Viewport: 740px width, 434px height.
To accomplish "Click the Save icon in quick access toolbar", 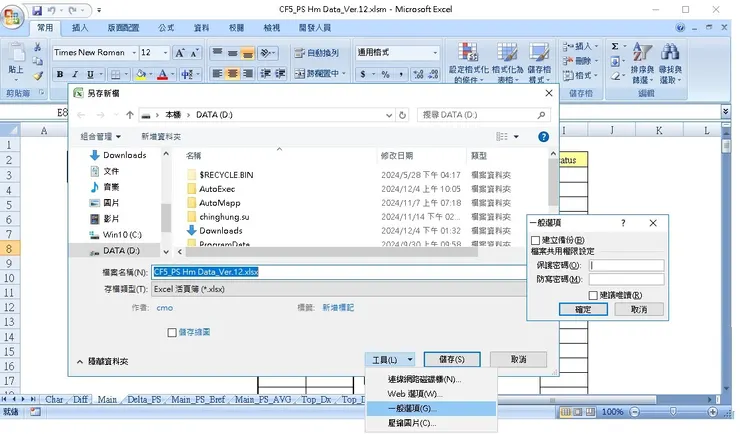I will (37, 10).
